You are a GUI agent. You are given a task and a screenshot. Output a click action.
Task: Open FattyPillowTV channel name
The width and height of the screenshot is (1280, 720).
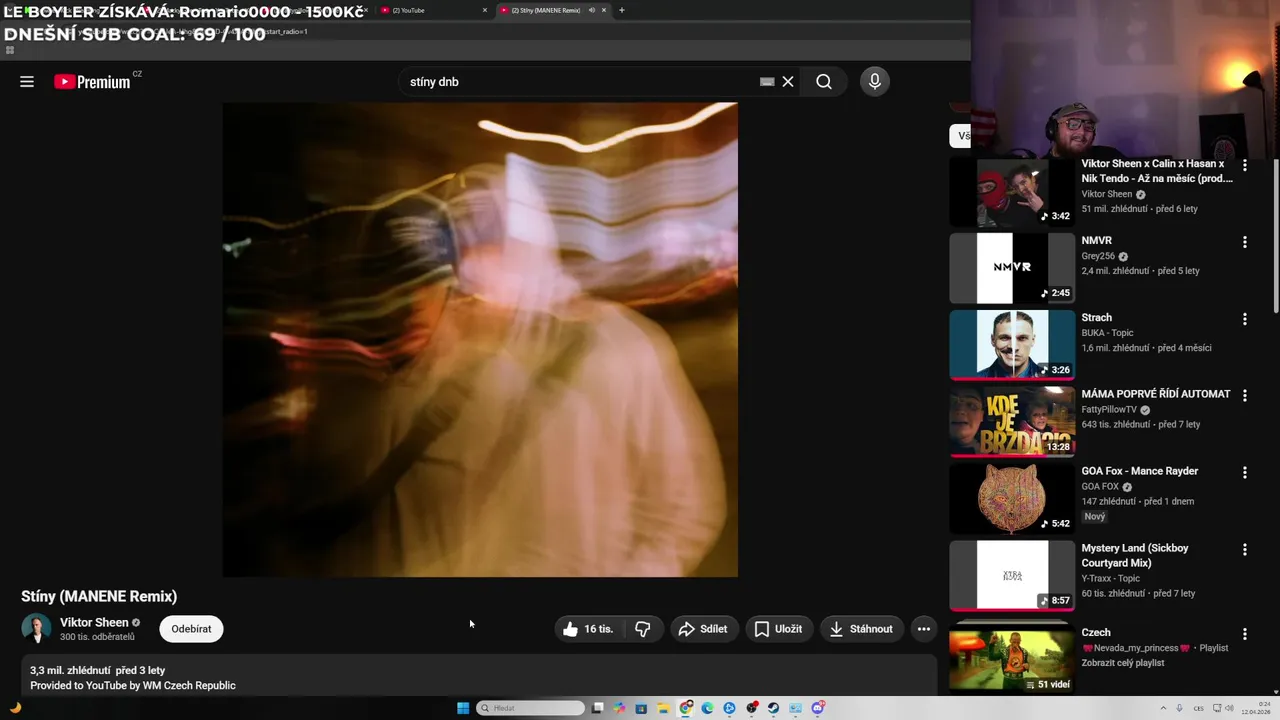[x=1109, y=410]
